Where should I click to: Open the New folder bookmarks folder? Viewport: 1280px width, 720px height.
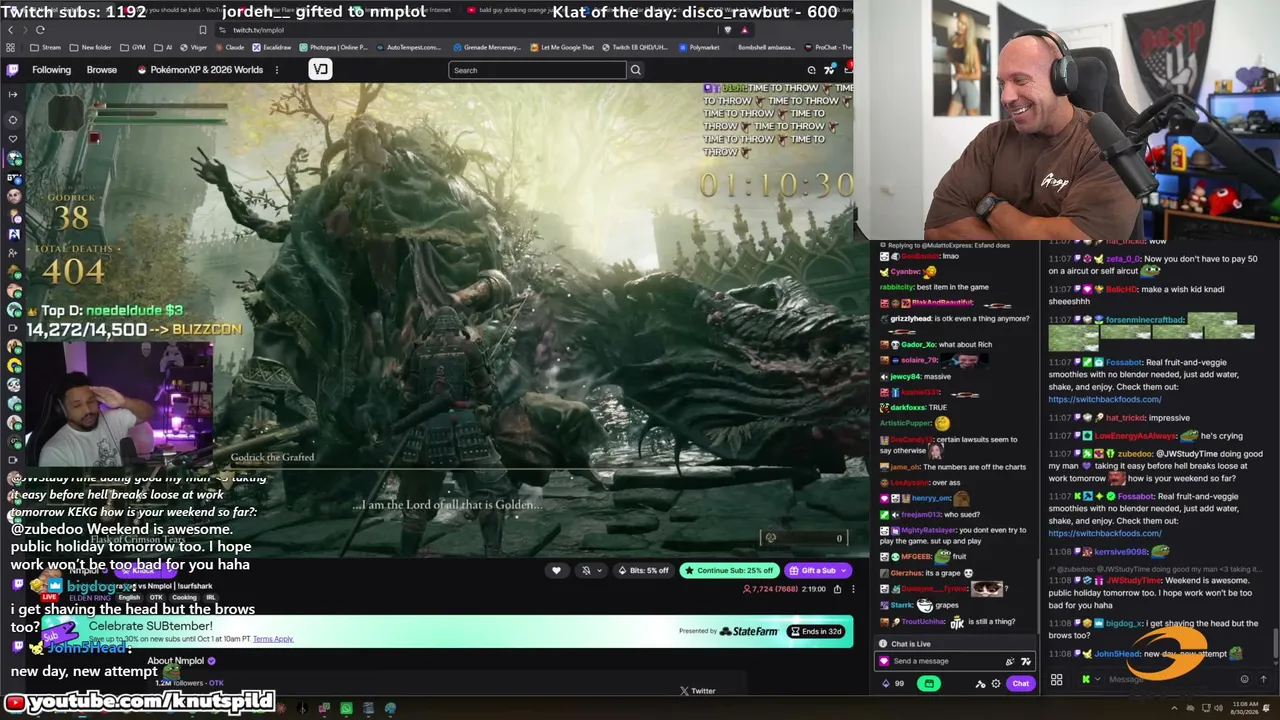(x=91, y=47)
